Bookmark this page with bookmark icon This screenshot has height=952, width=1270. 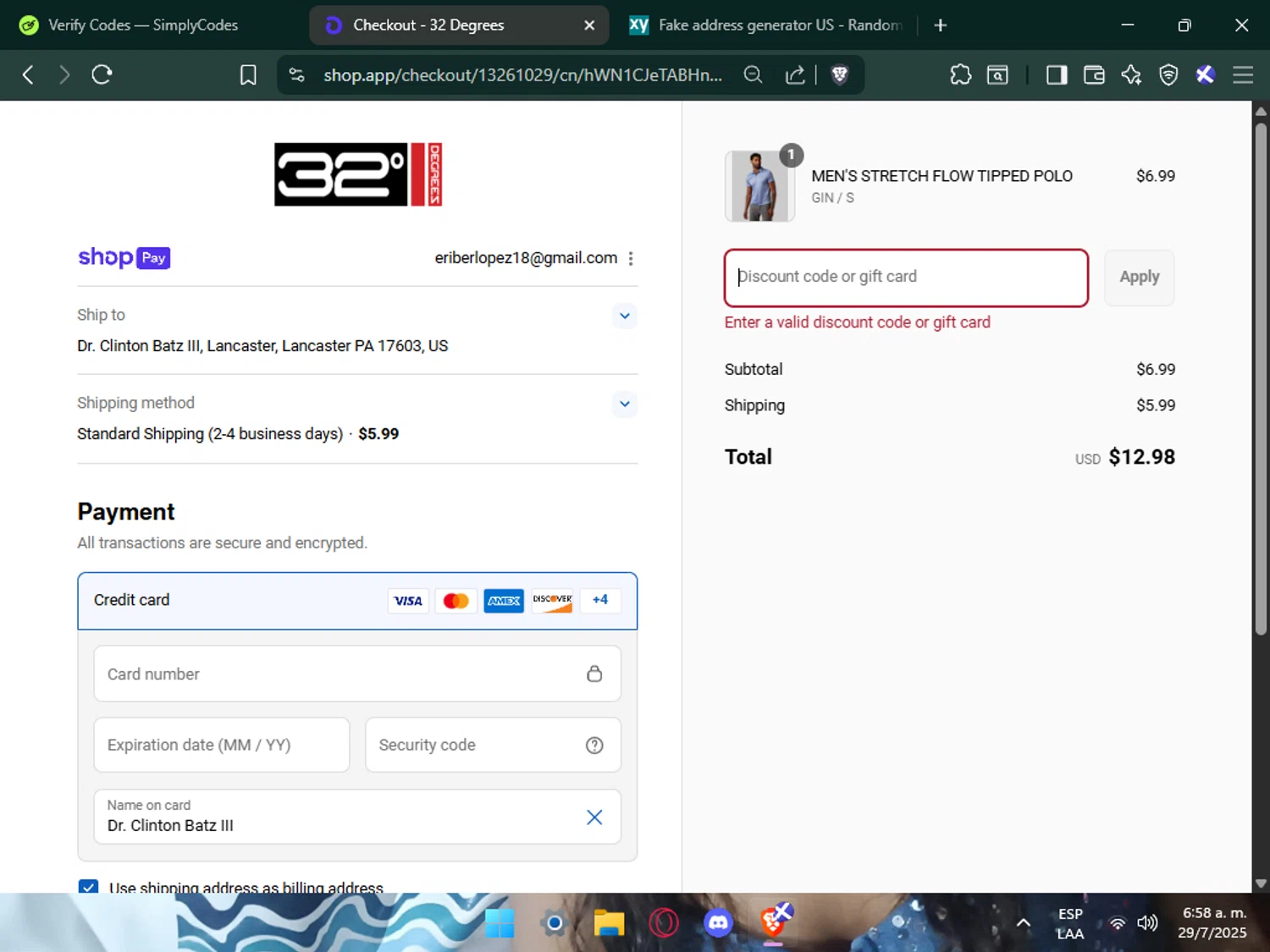[248, 74]
